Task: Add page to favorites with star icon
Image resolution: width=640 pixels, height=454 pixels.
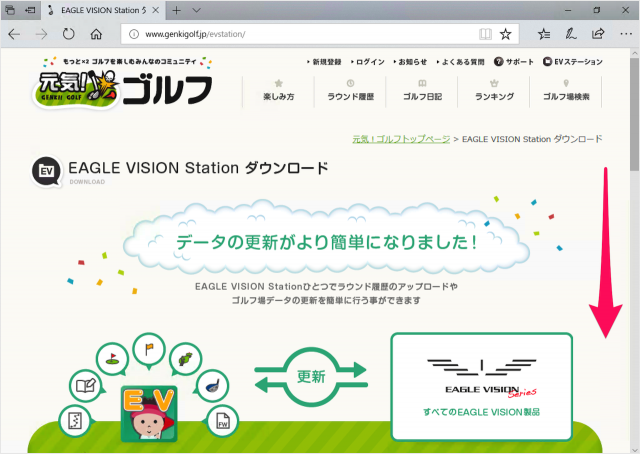Action: click(506, 34)
